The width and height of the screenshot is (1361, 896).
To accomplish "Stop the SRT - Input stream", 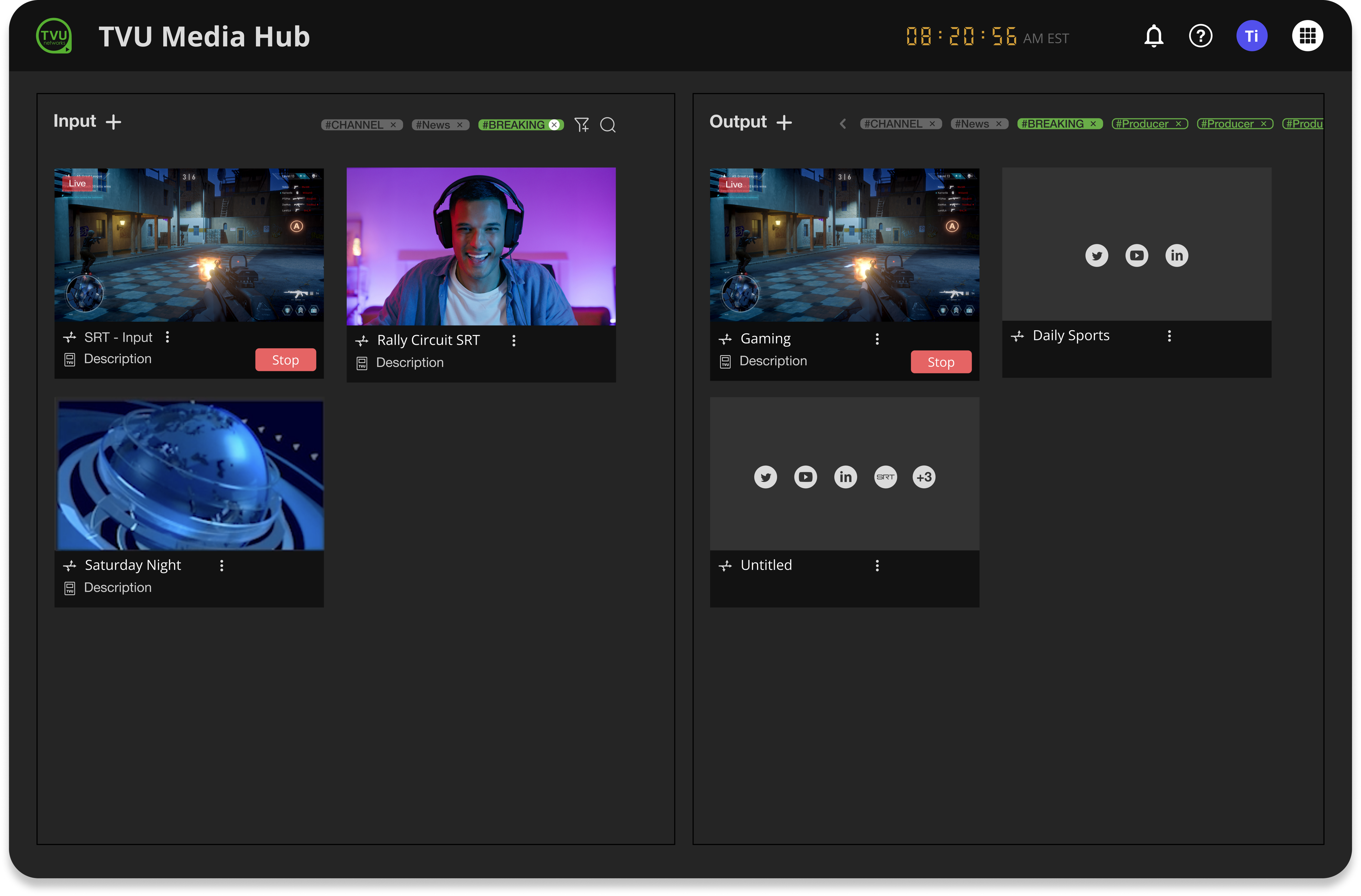I will (285, 360).
